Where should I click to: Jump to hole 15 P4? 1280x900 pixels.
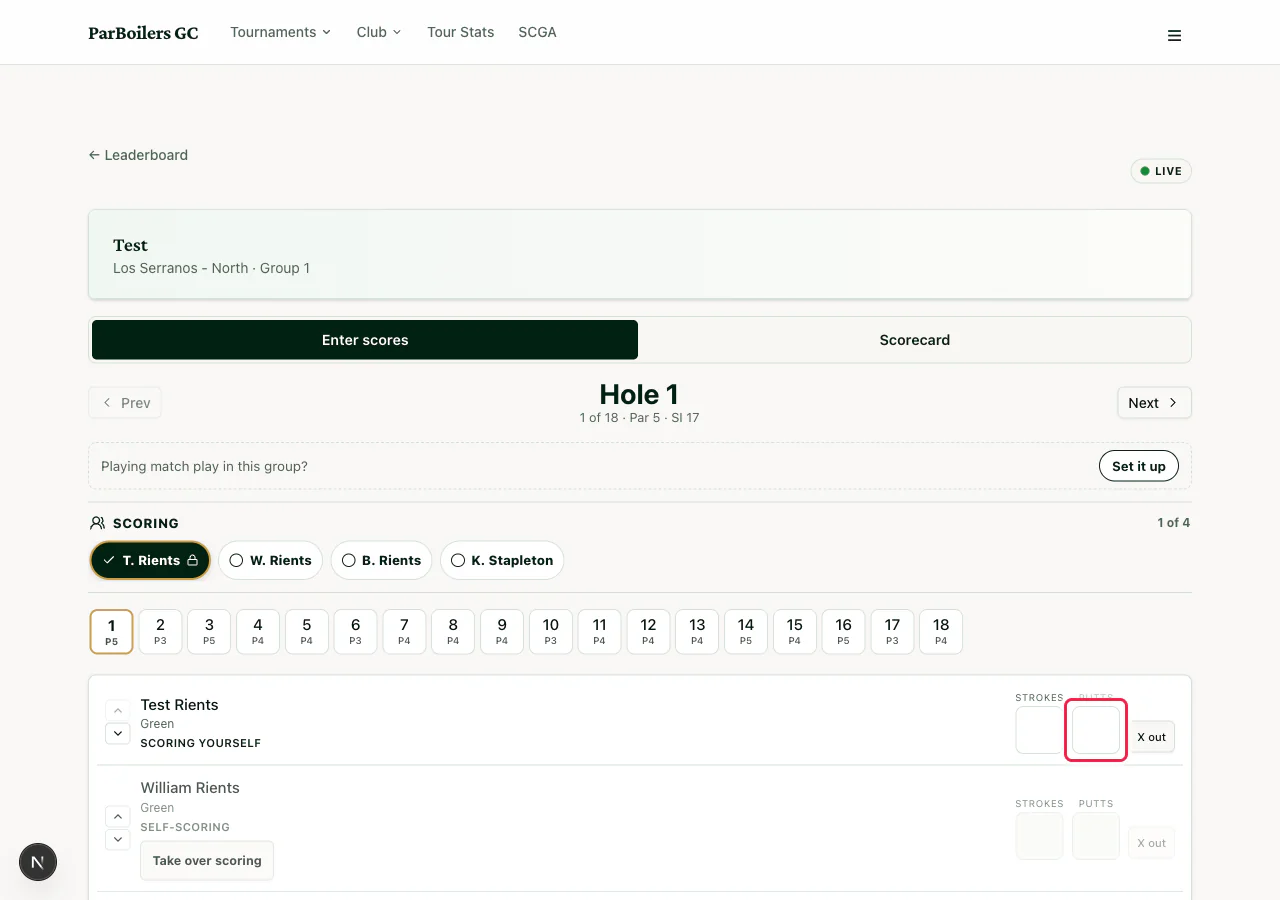795,632
